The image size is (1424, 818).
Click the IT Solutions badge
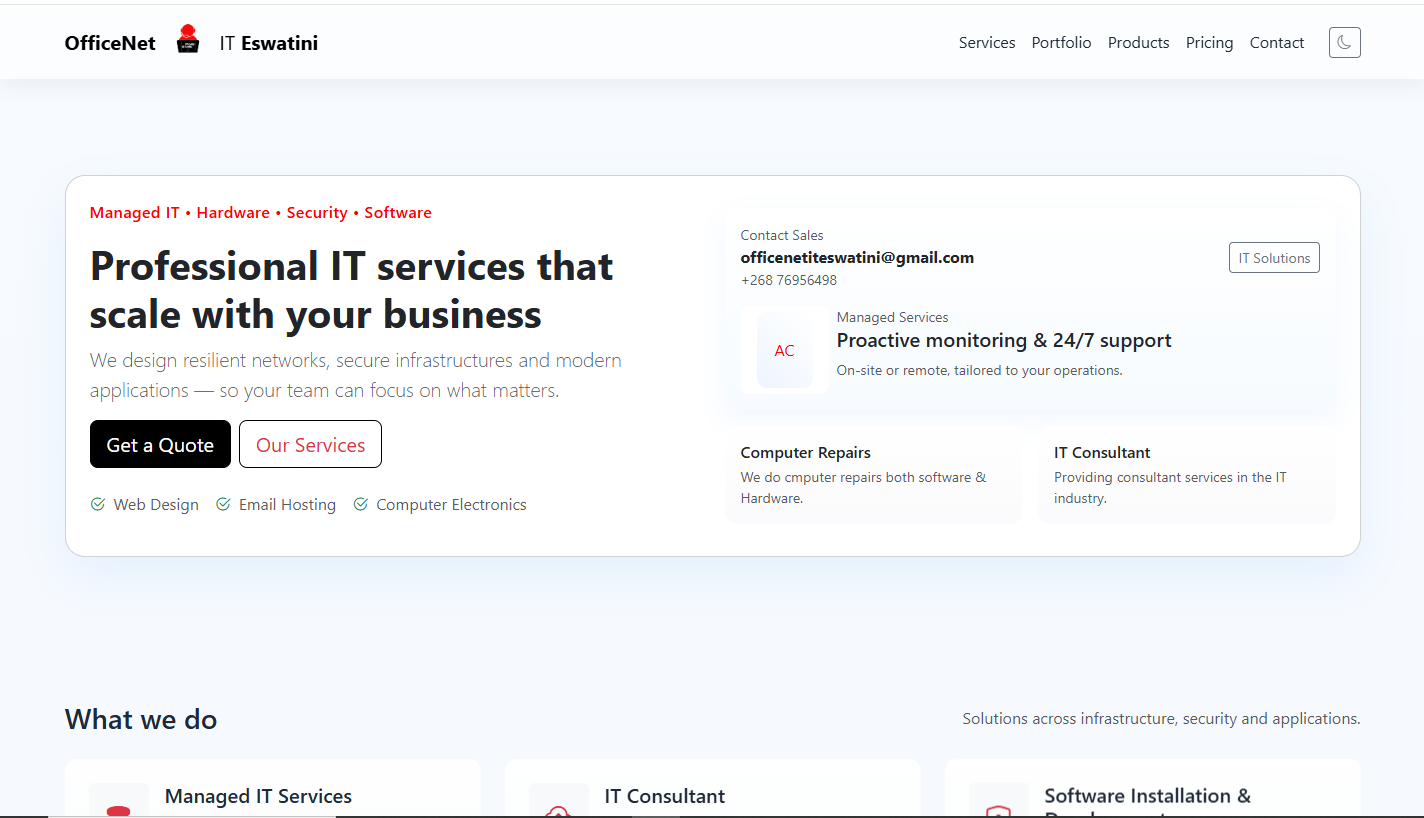coord(1274,257)
